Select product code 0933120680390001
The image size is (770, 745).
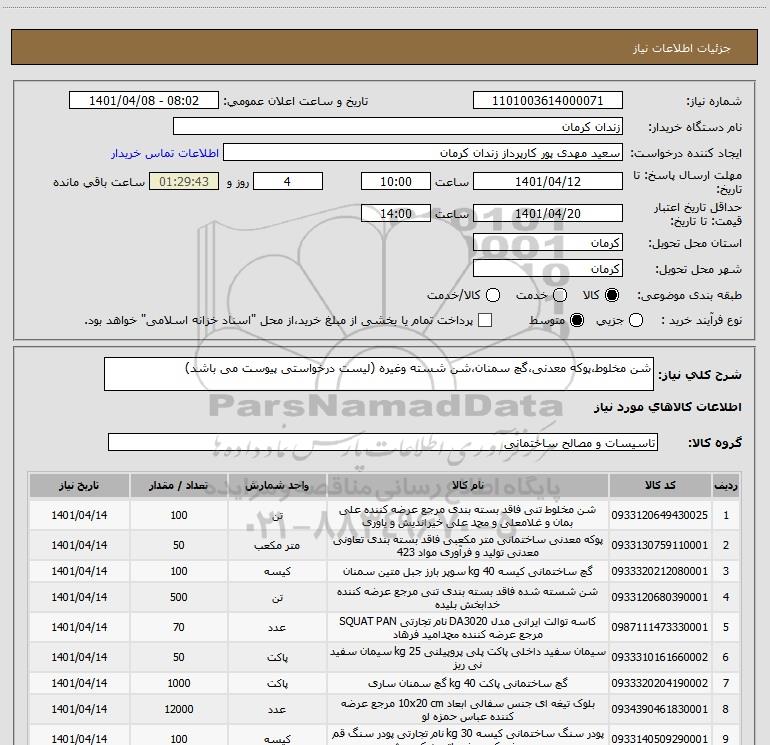click(x=660, y=597)
